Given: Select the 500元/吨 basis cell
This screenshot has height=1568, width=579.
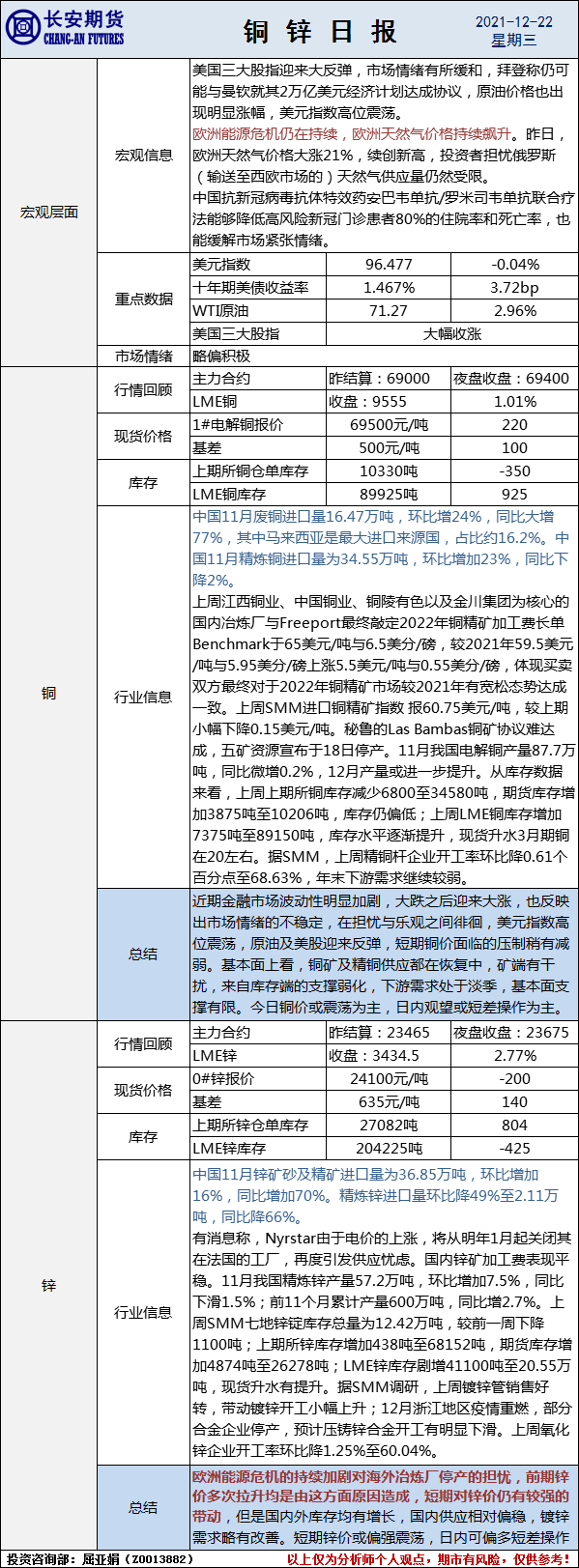Looking at the screenshot, I should (389, 448).
